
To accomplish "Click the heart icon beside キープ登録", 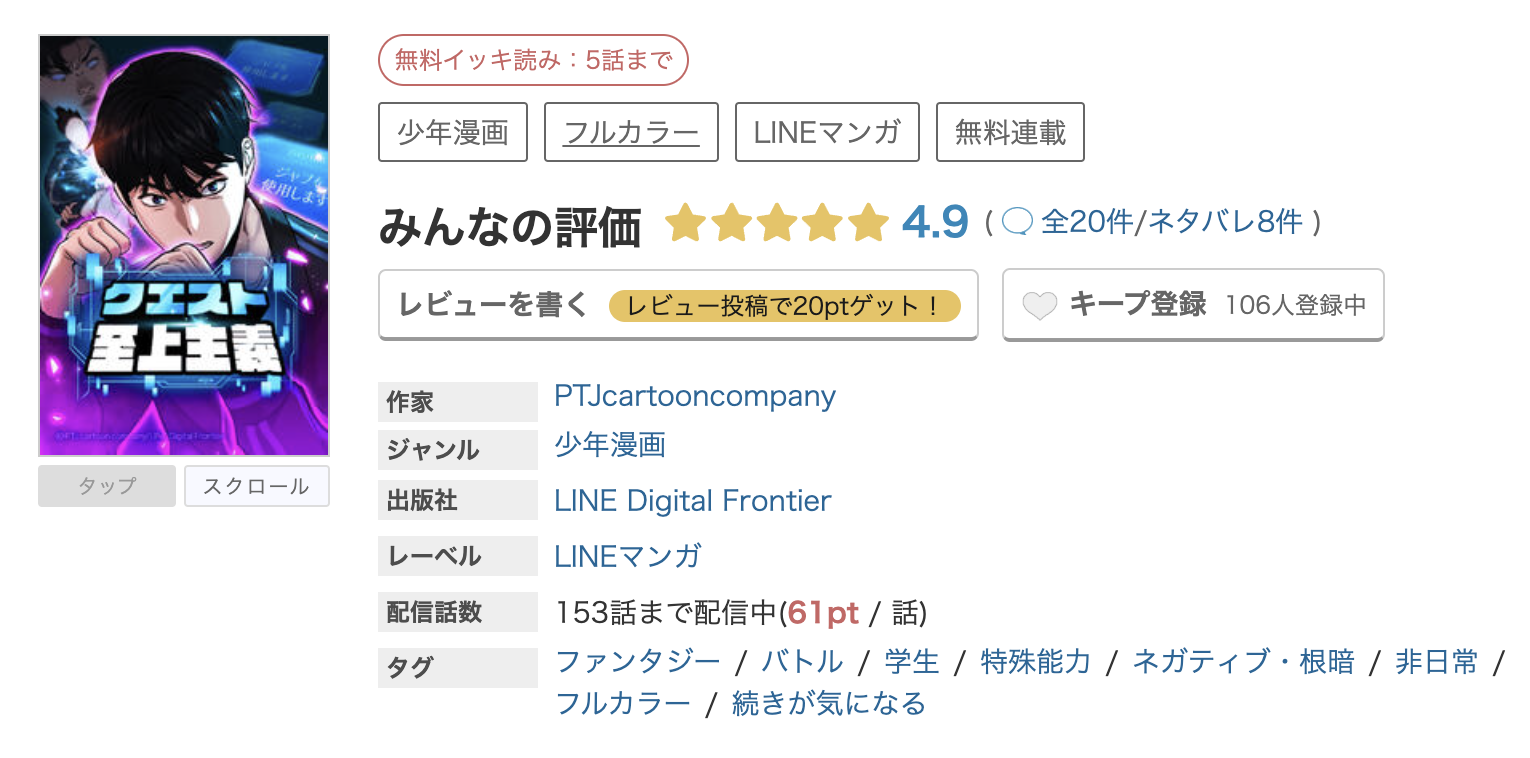I will [x=1040, y=304].
